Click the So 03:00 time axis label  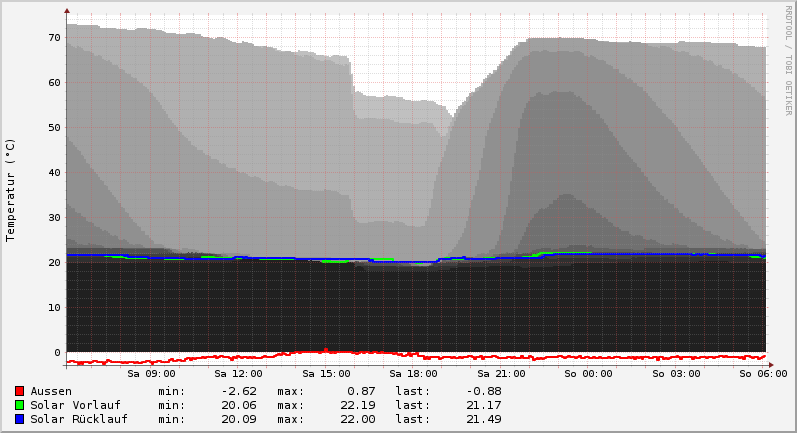pos(677,374)
